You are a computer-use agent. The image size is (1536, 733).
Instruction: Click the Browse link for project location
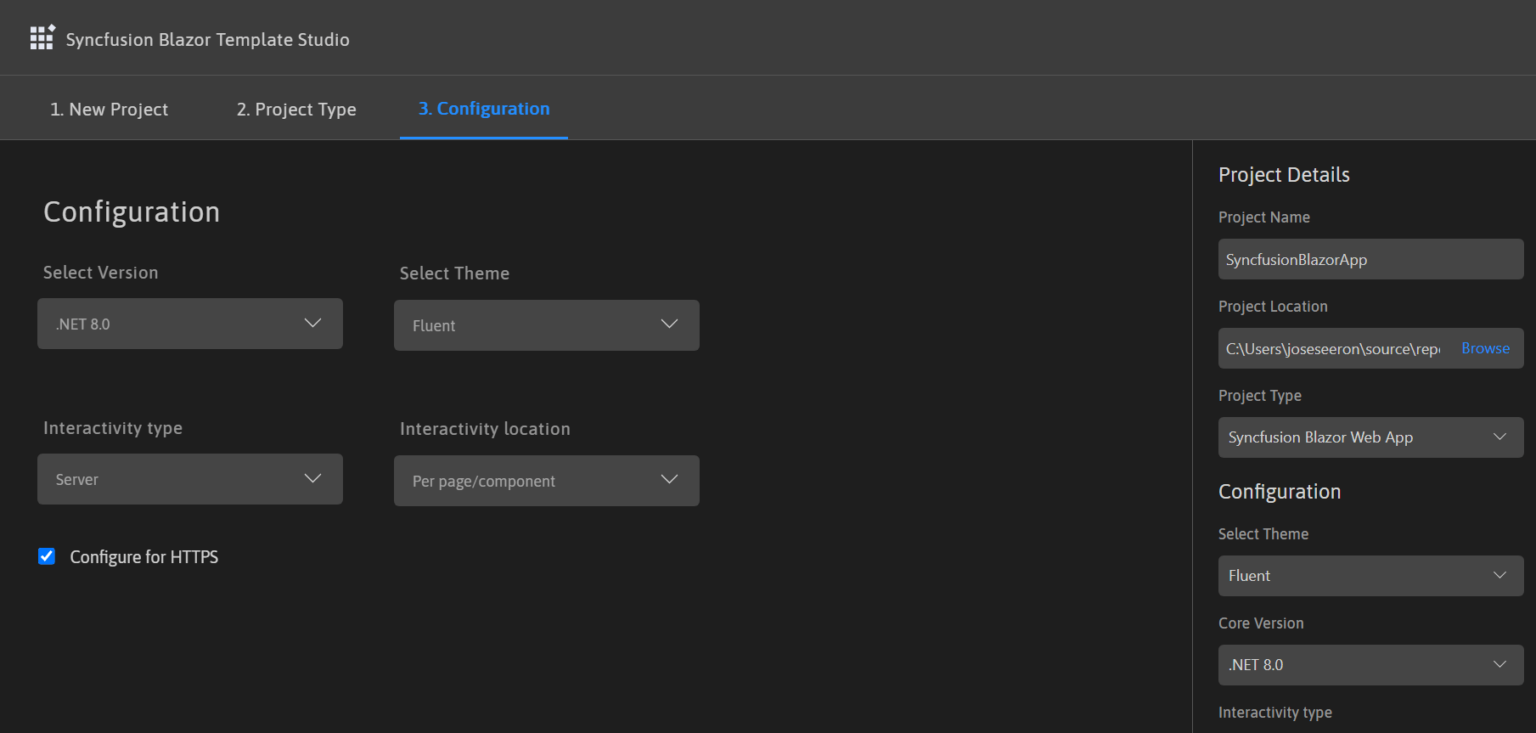pyautogui.click(x=1485, y=348)
